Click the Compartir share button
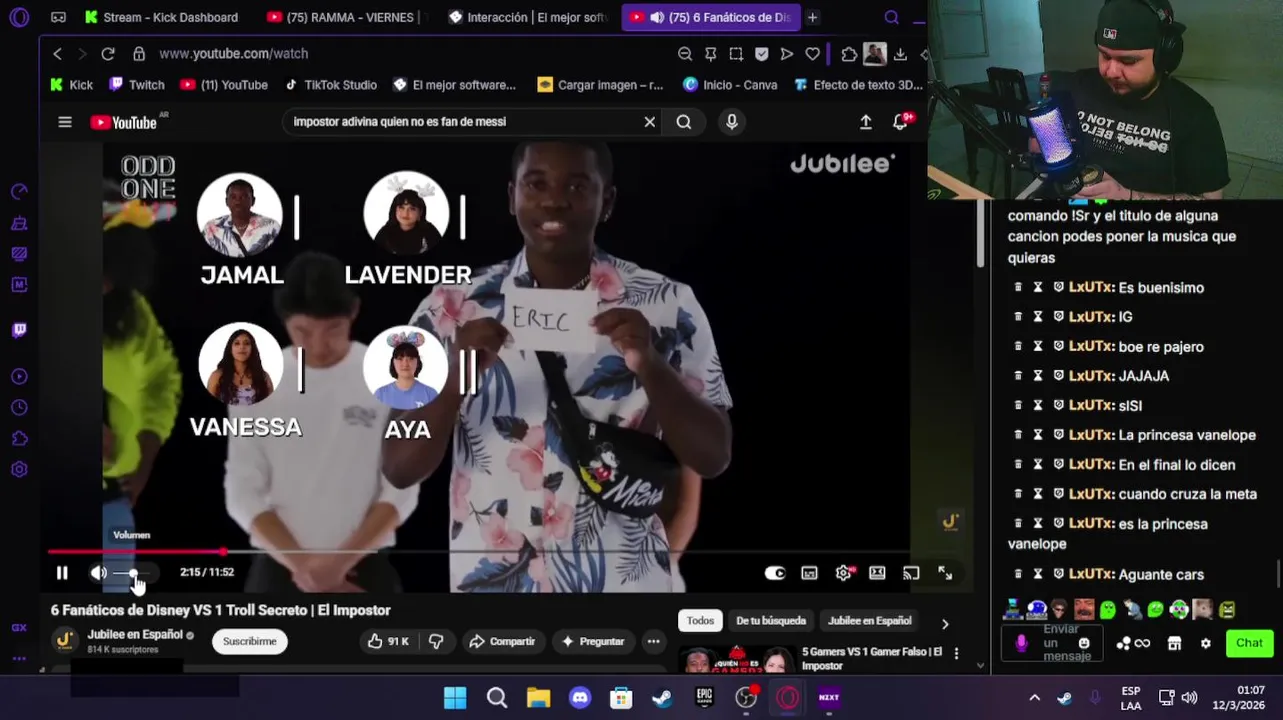Screen dimensions: 1283x720 point(502,641)
